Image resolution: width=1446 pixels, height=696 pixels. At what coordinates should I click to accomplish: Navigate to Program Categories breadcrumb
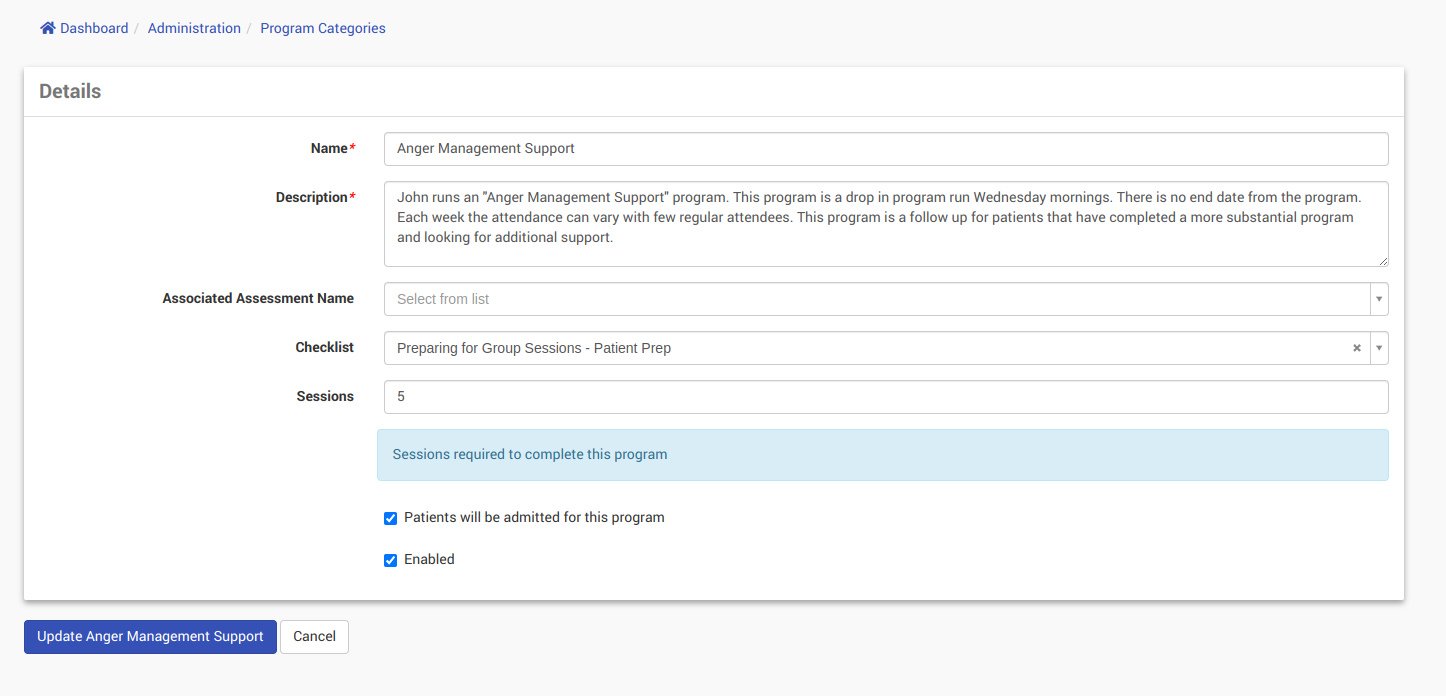click(323, 29)
